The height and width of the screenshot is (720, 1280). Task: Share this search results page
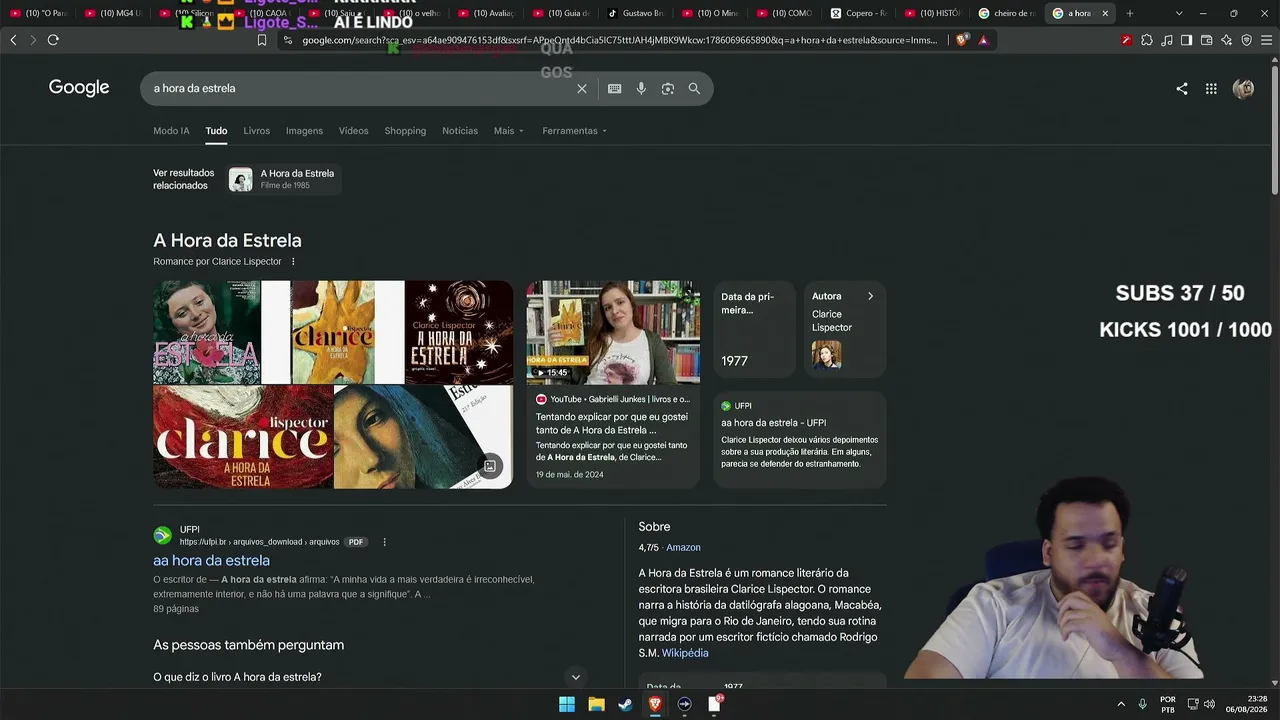coord(1182,88)
